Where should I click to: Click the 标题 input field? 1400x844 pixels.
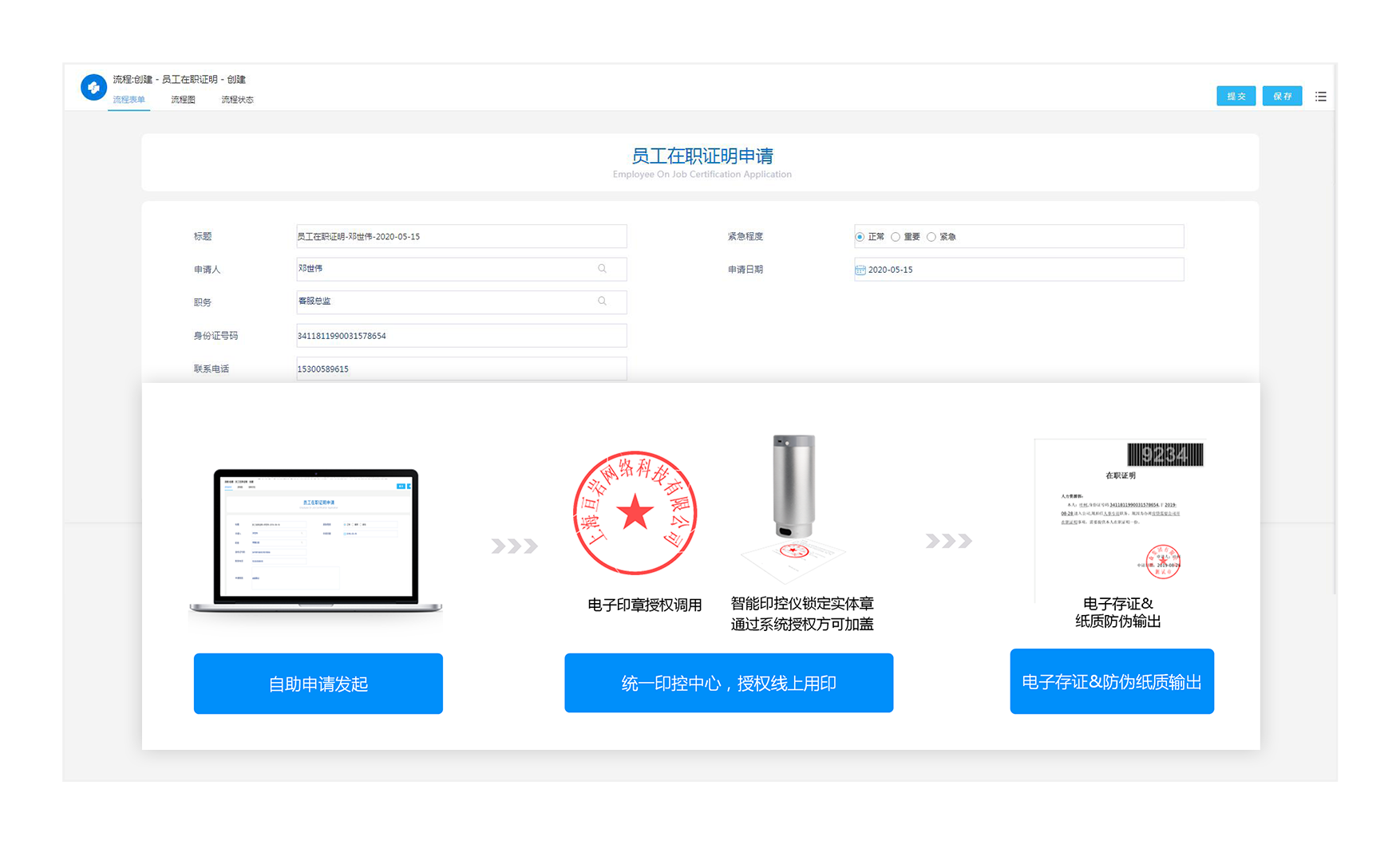(461, 236)
